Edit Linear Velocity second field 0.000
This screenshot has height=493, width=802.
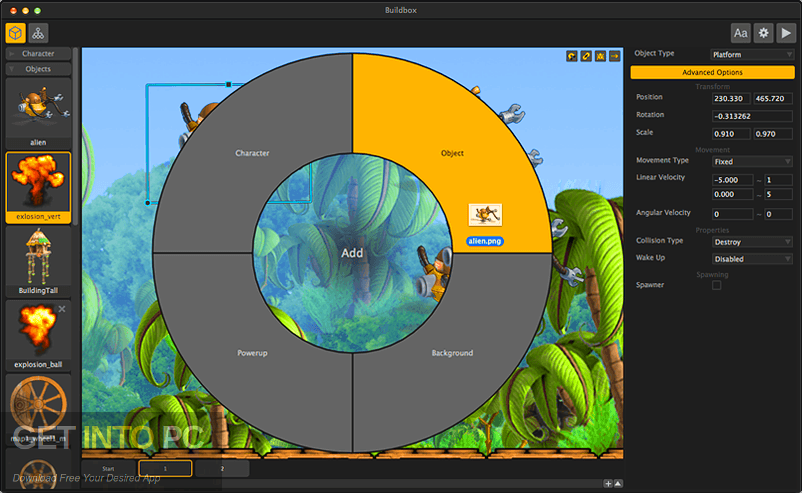click(x=732, y=194)
